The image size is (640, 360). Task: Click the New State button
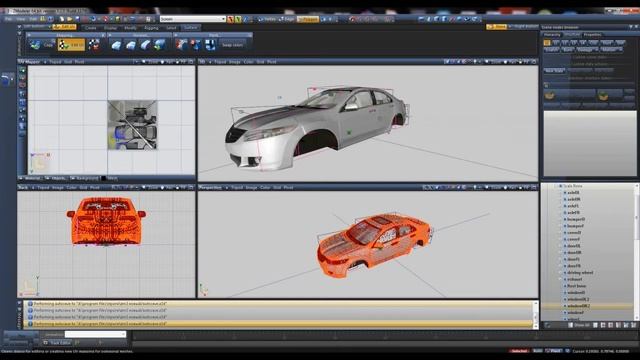coord(554,70)
